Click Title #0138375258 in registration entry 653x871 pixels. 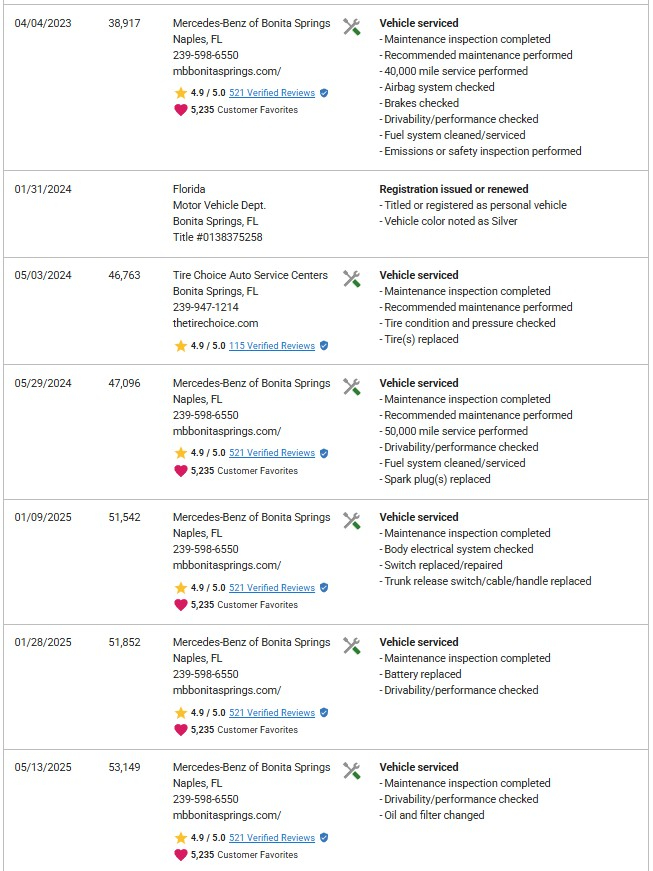point(217,237)
